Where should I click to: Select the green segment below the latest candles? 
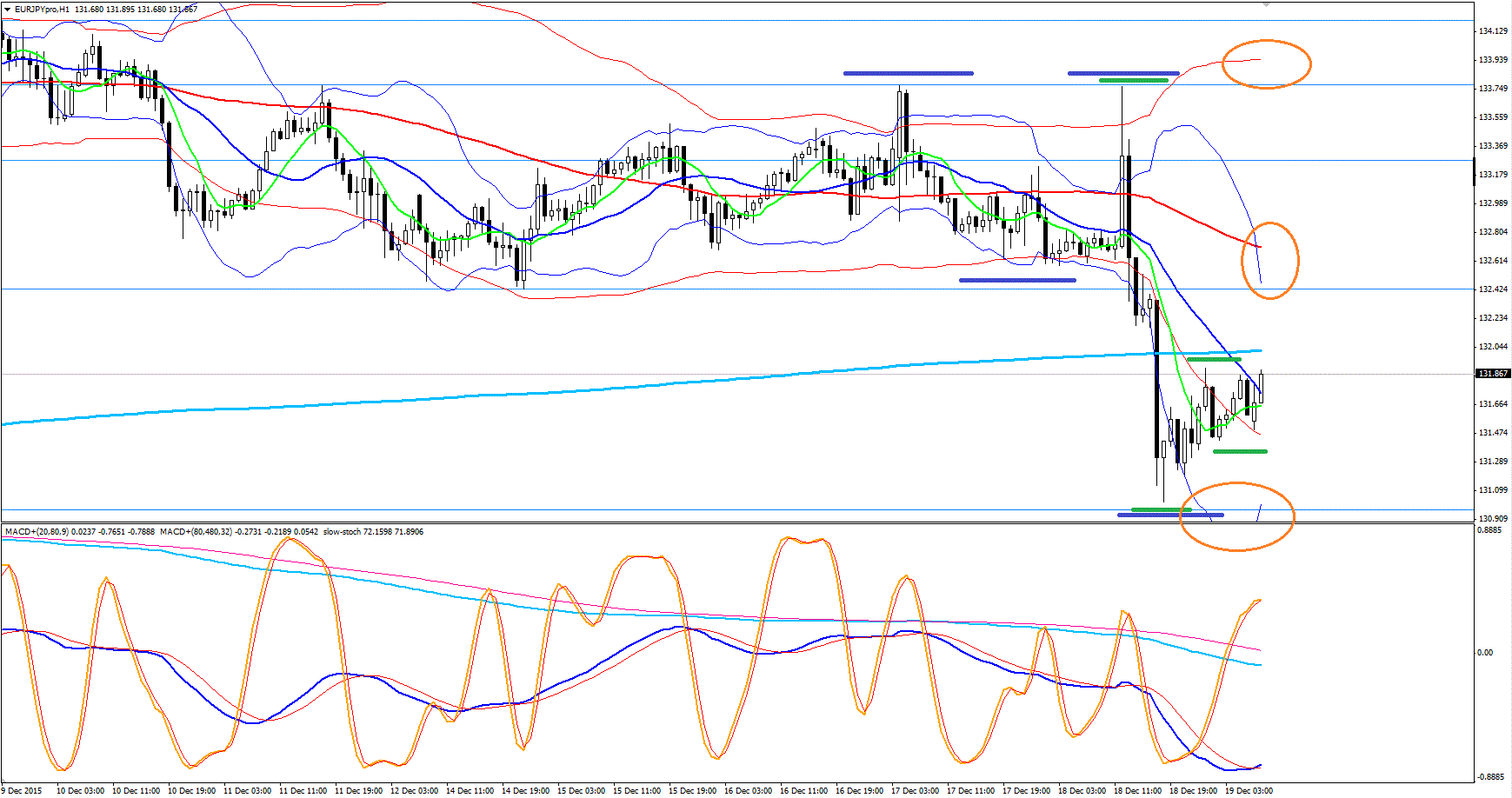point(1240,451)
